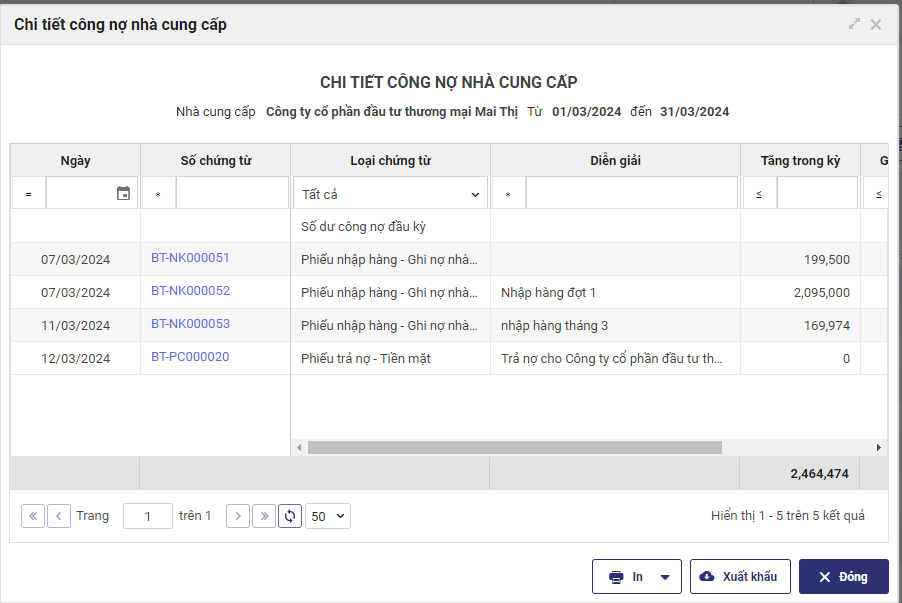Click the Đóng button
The height and width of the screenshot is (603, 902).
pos(843,577)
